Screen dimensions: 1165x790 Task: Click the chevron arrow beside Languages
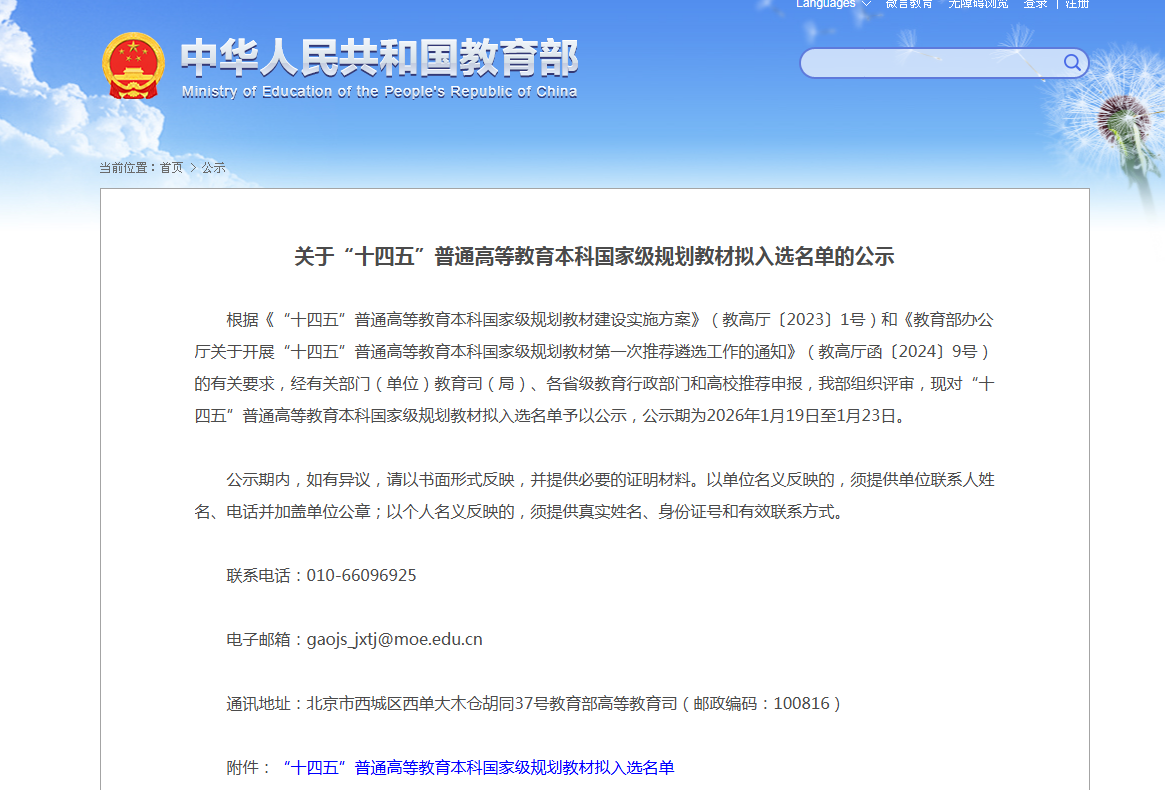866,4
